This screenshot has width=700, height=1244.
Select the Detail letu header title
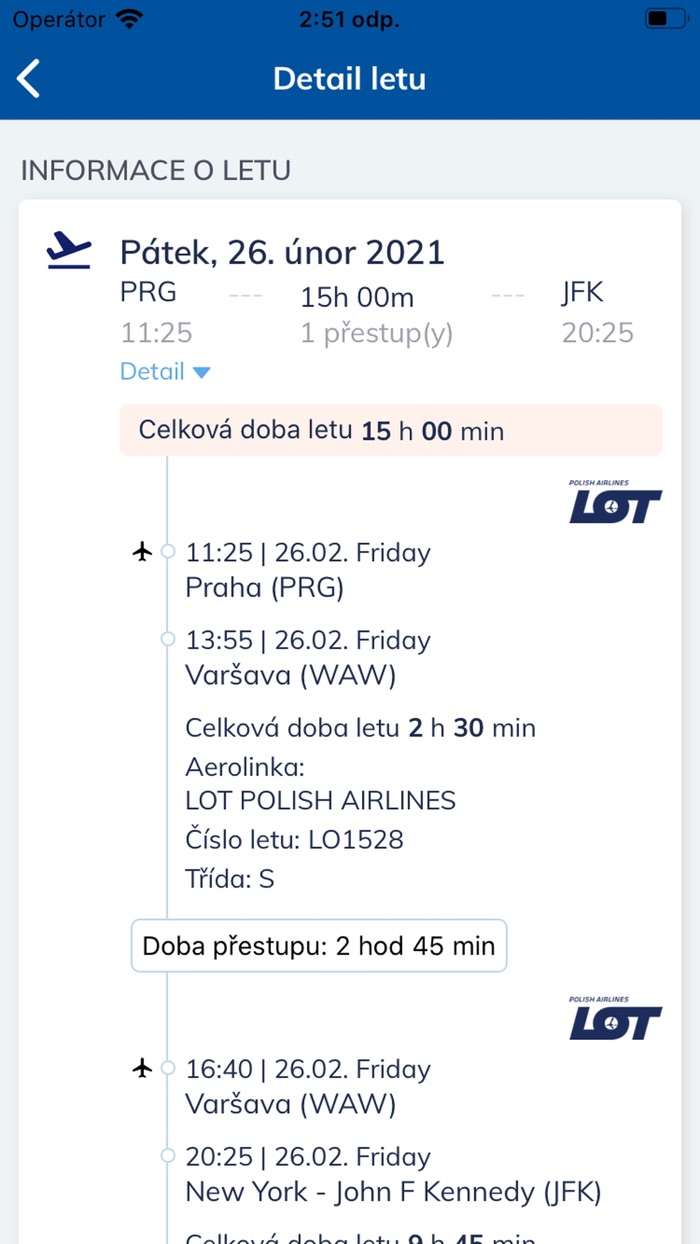[x=349, y=78]
